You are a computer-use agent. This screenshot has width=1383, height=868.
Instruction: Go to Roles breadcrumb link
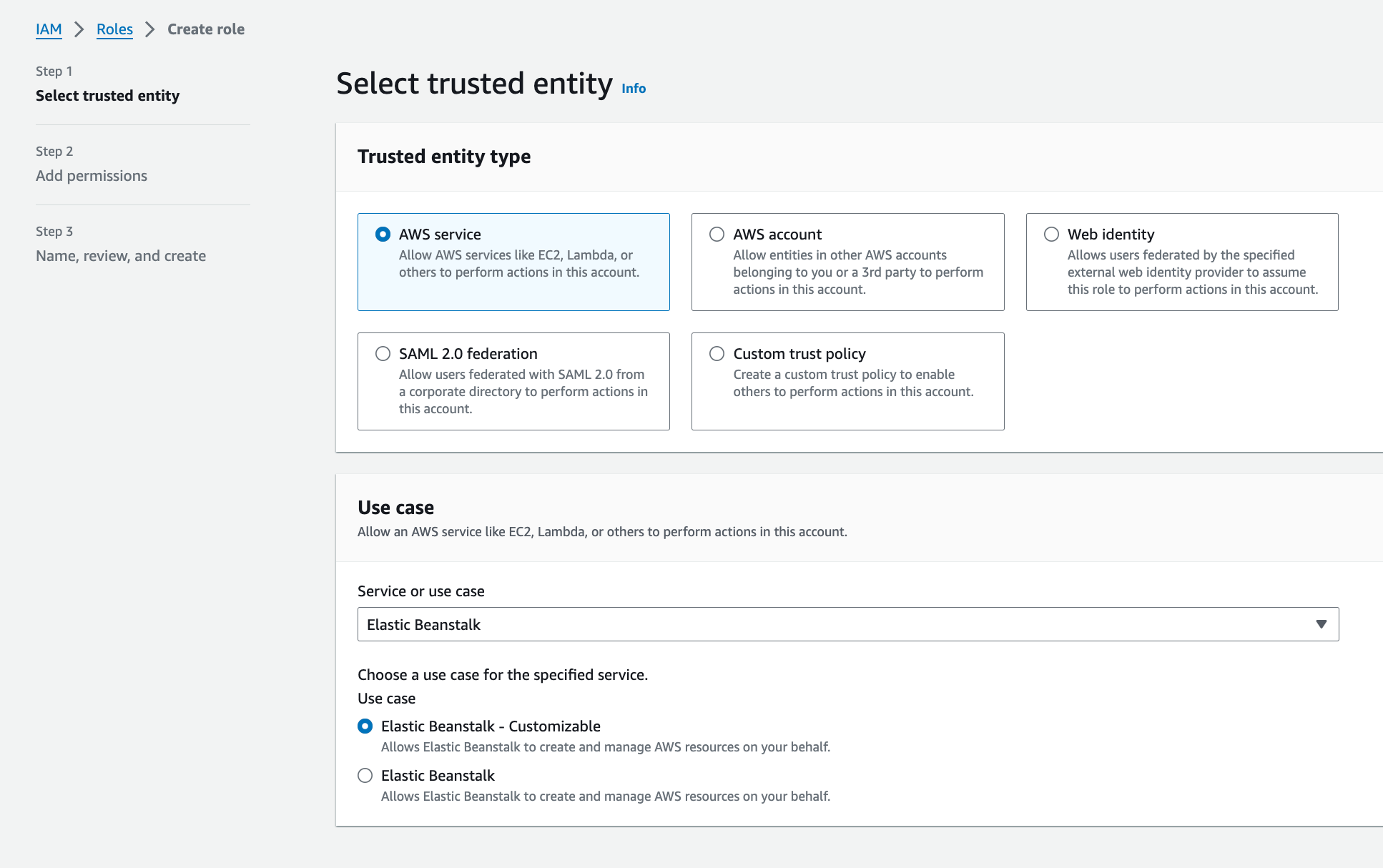114,29
